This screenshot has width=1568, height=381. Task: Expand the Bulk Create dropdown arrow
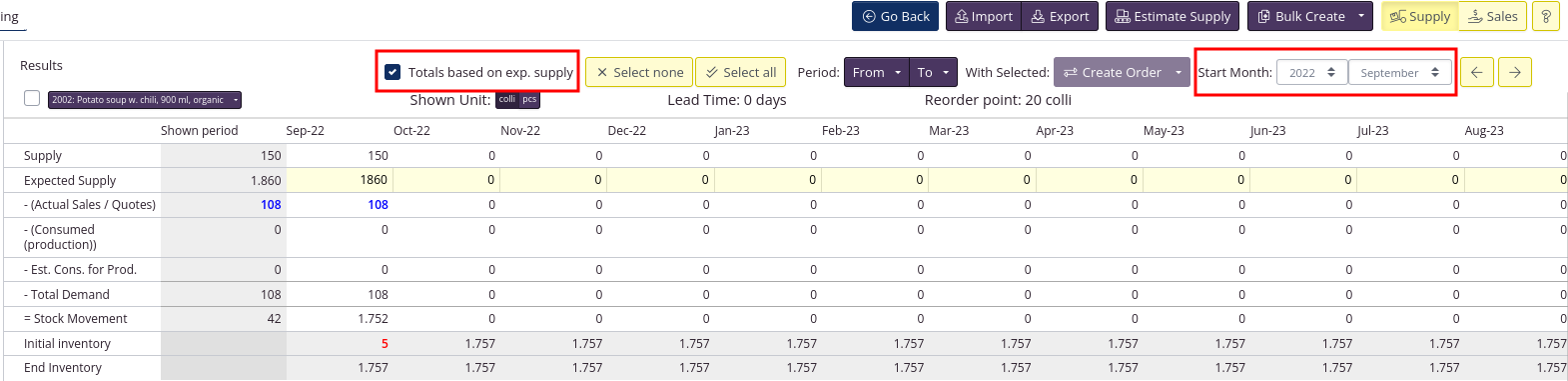(x=1361, y=16)
